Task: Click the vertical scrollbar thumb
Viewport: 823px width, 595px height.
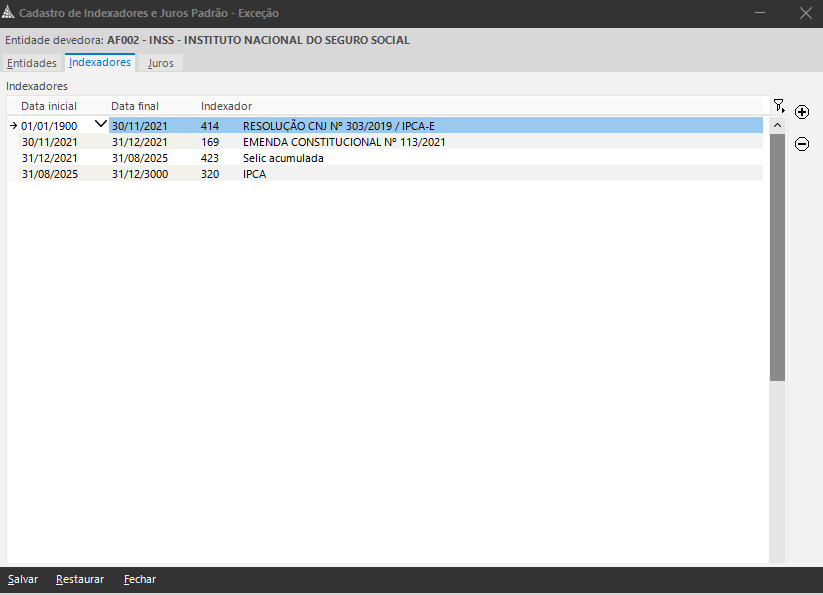Action: 777,257
